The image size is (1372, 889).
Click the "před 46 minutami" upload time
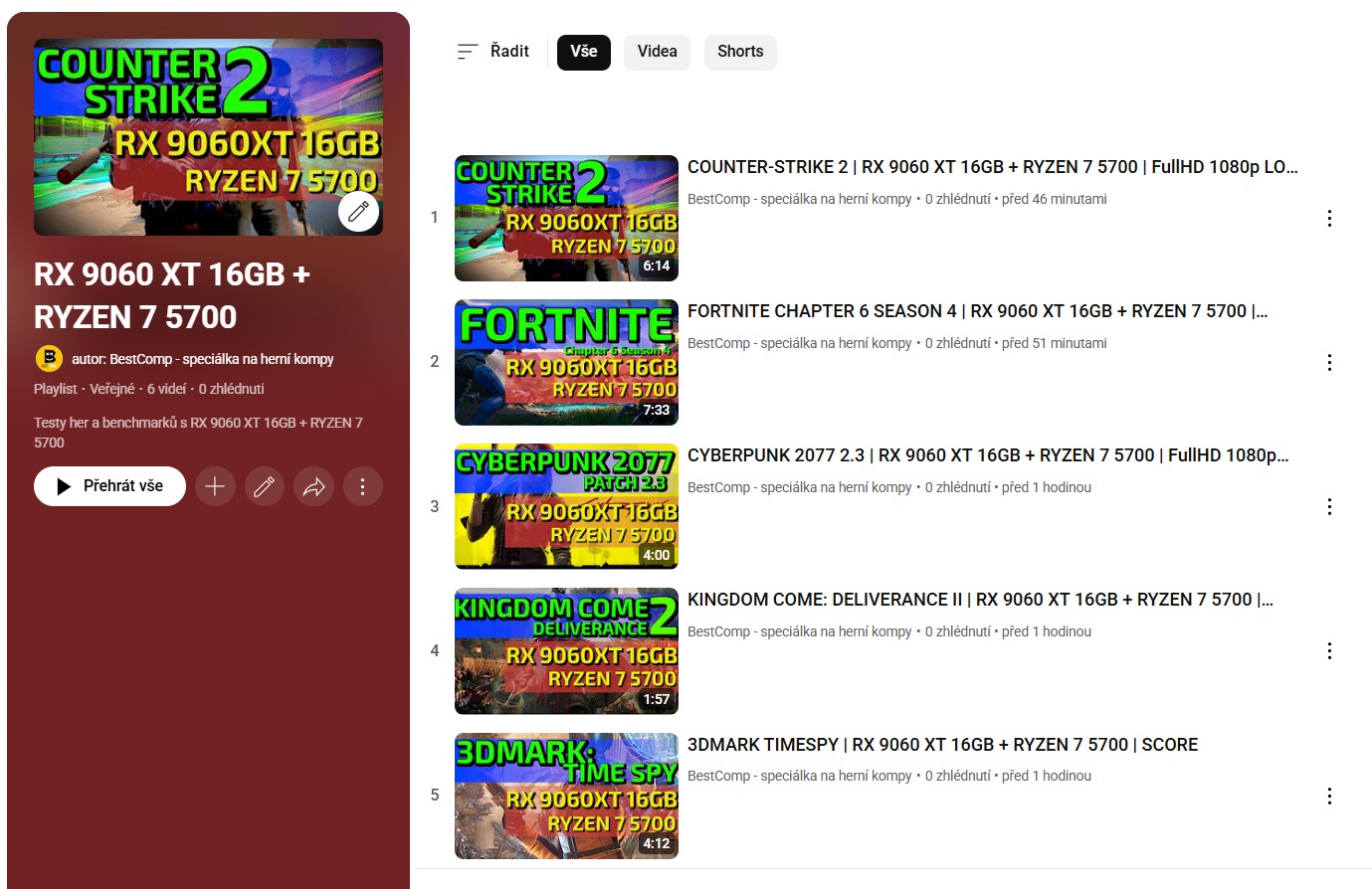pyautogui.click(x=1055, y=199)
